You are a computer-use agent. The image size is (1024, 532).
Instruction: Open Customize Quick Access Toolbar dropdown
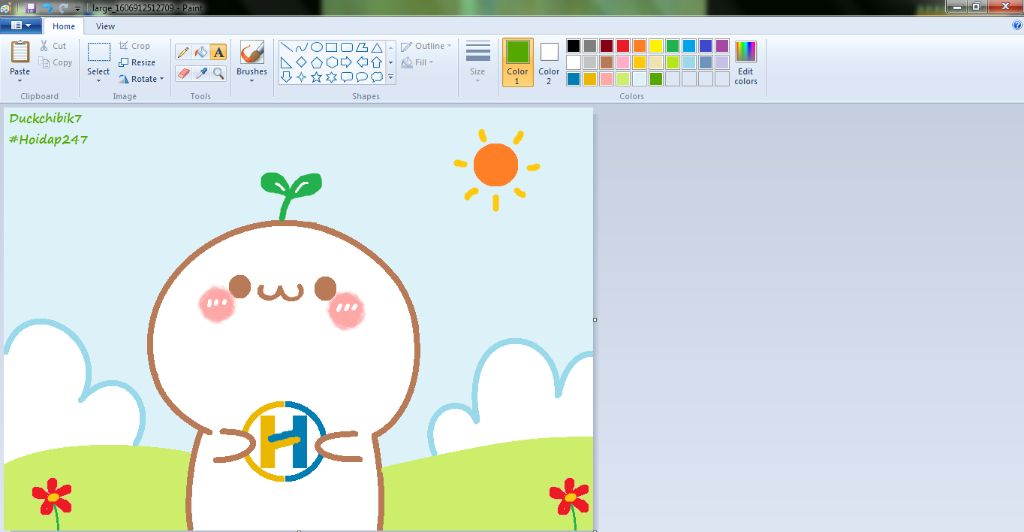click(x=77, y=8)
